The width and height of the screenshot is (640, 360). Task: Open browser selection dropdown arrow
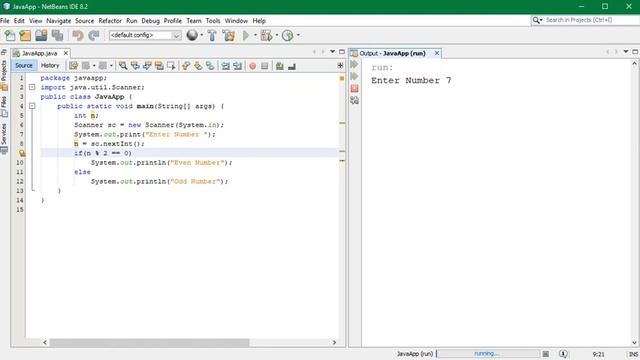[x=202, y=36]
